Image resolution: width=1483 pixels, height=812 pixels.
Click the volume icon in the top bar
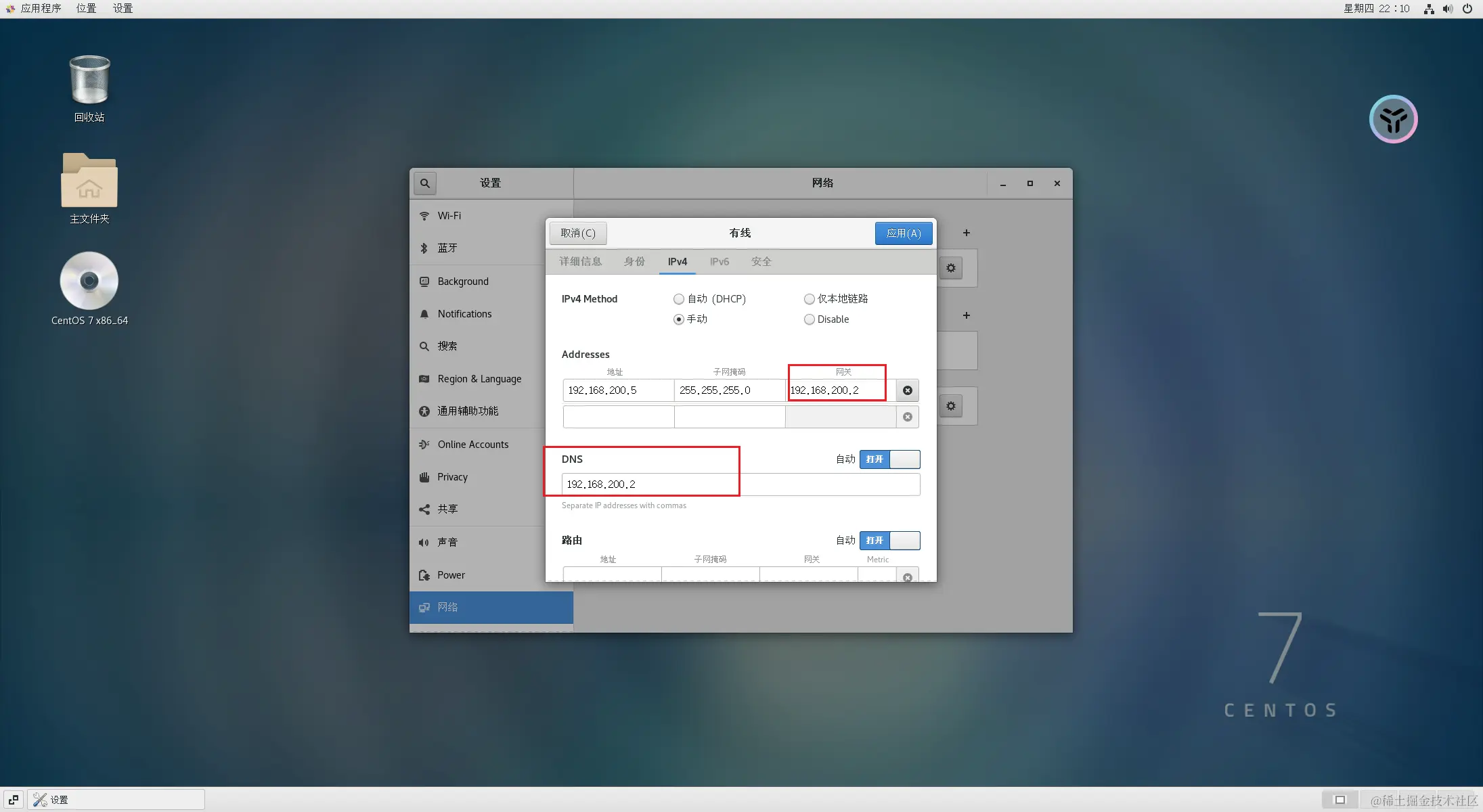click(x=1447, y=9)
